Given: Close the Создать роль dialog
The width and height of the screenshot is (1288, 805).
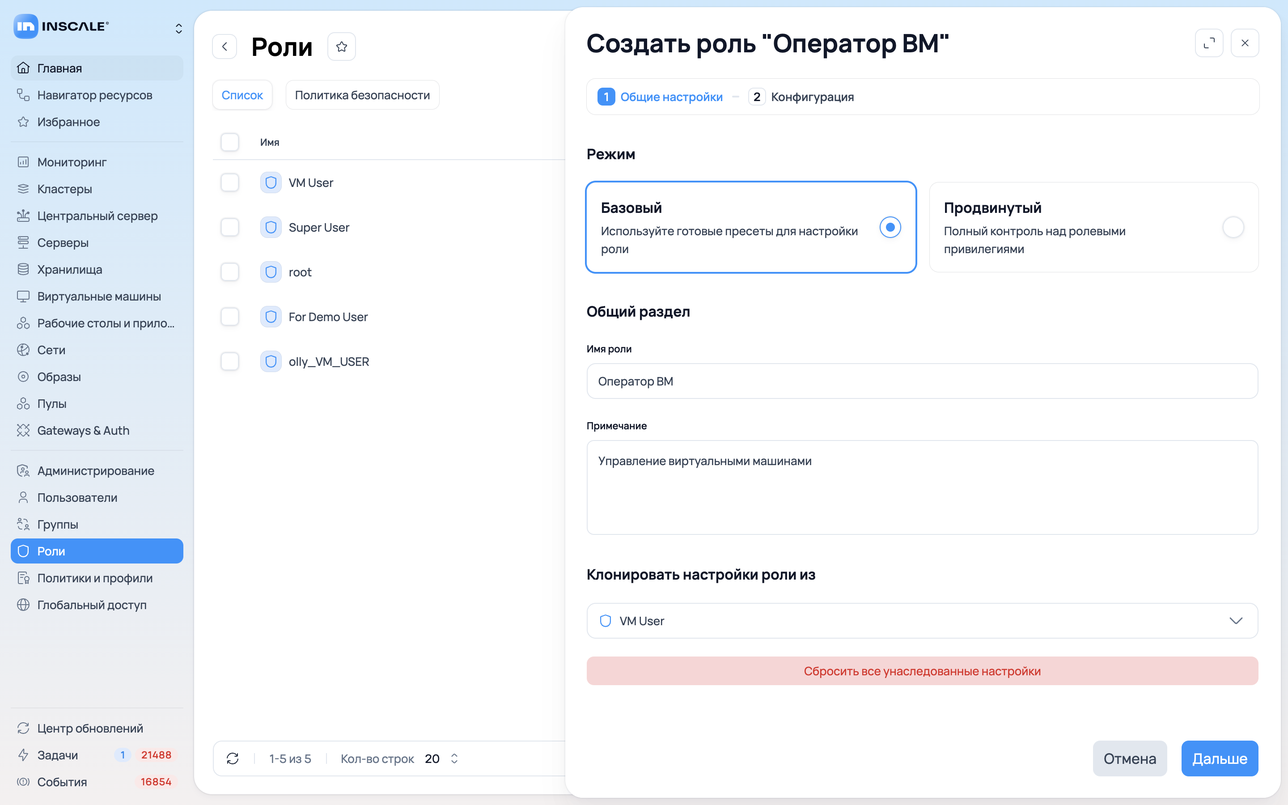Looking at the screenshot, I should tap(1245, 43).
